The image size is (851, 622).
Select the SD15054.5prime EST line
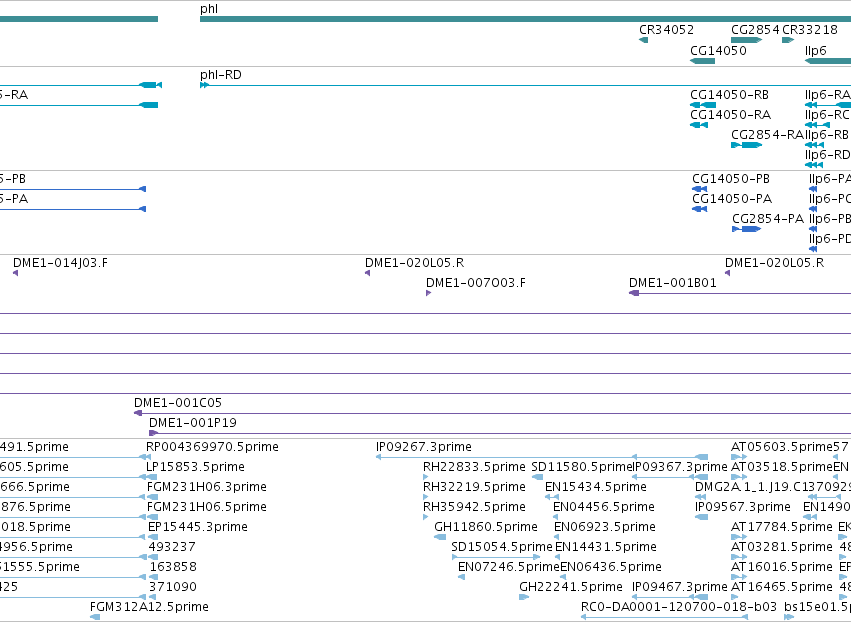(x=496, y=557)
